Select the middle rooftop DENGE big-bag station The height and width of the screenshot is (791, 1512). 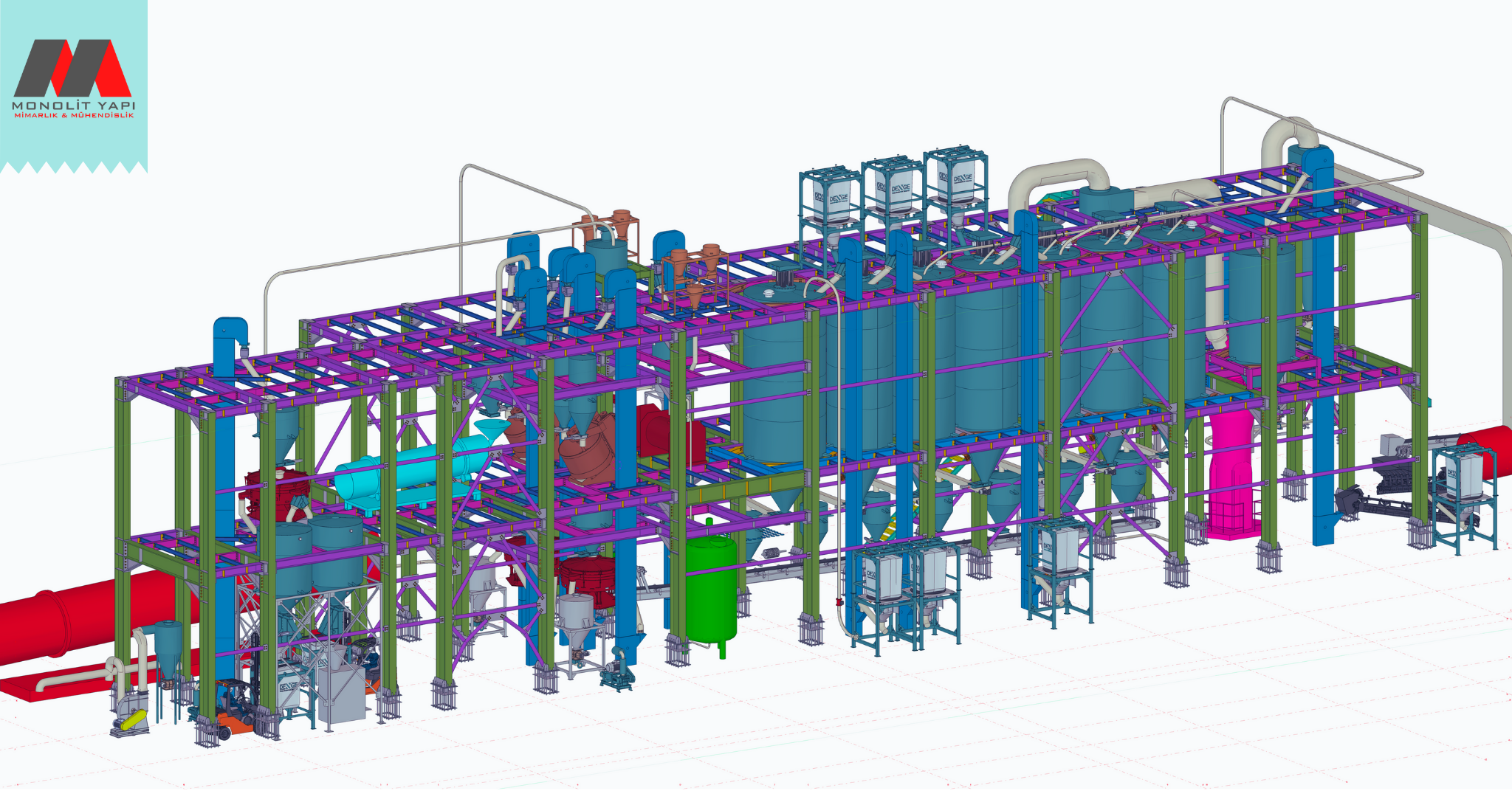point(892,188)
